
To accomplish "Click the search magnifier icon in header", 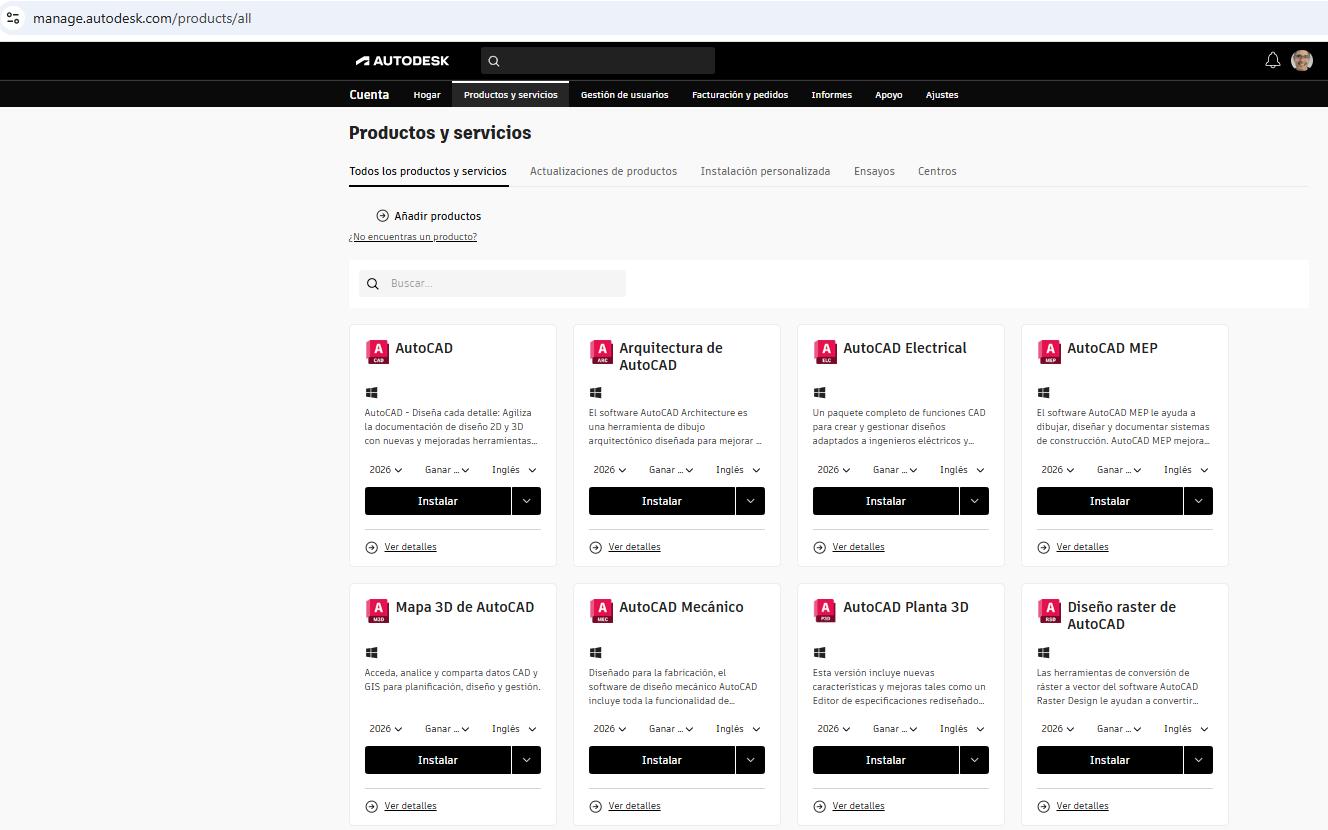I will coord(493,61).
